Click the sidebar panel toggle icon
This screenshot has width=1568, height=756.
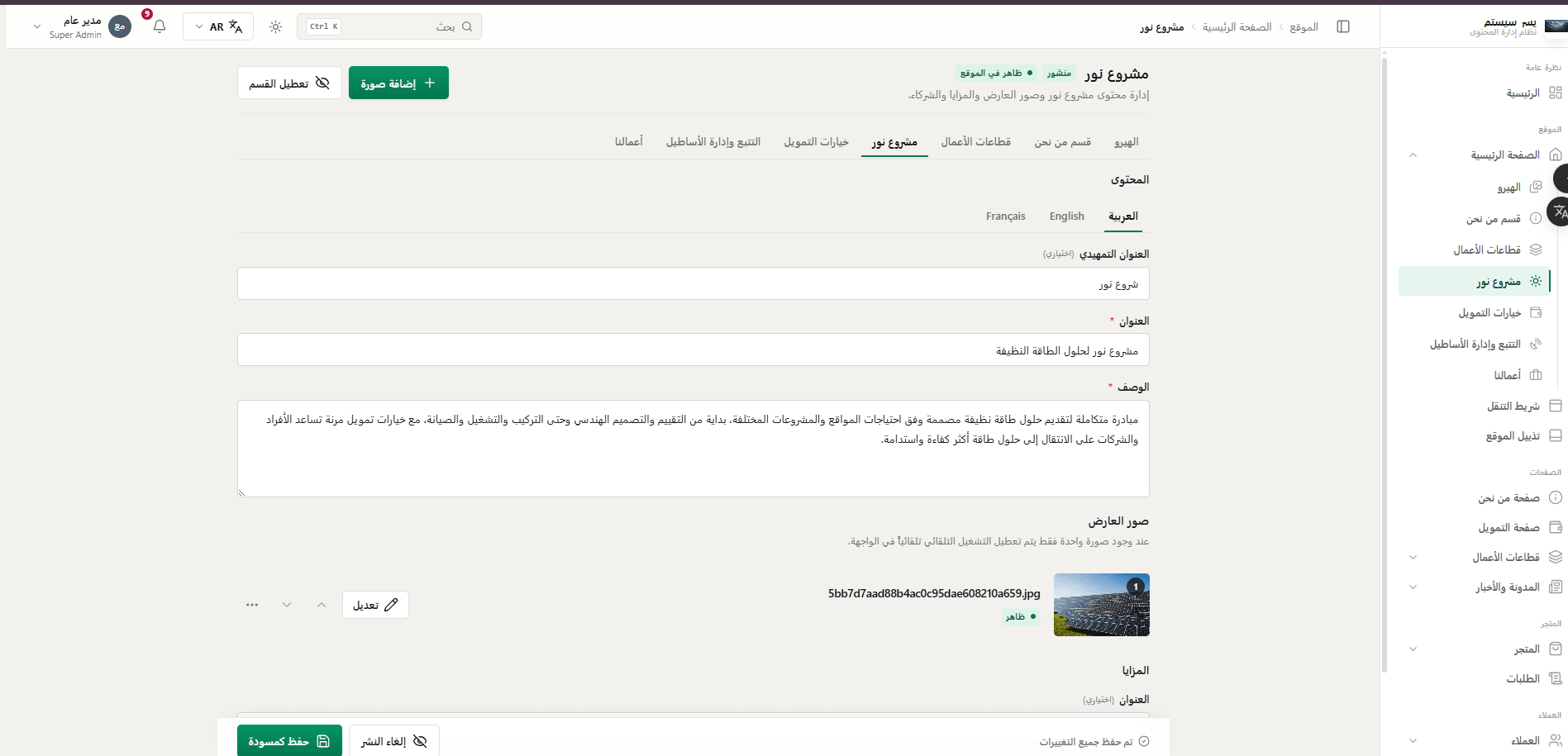(1343, 26)
